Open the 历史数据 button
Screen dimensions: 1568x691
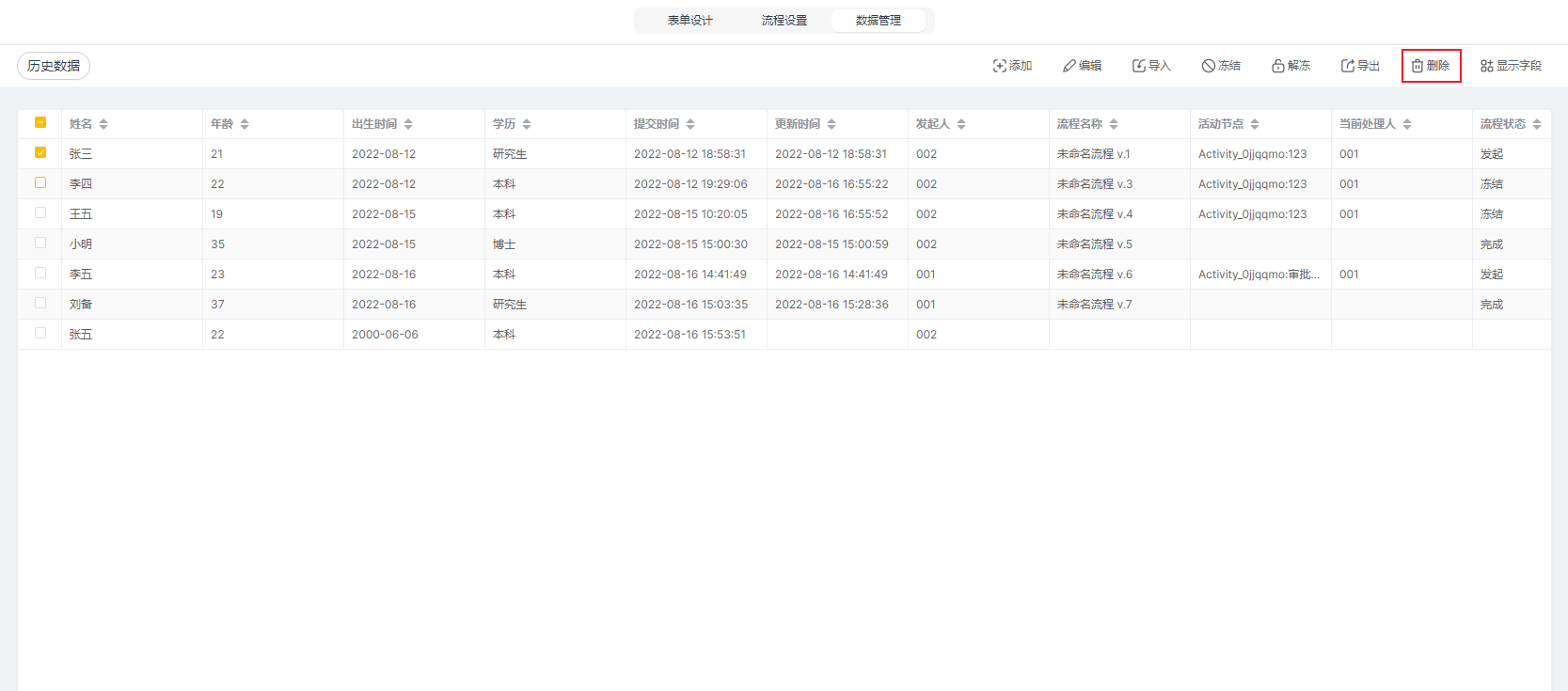click(x=54, y=66)
